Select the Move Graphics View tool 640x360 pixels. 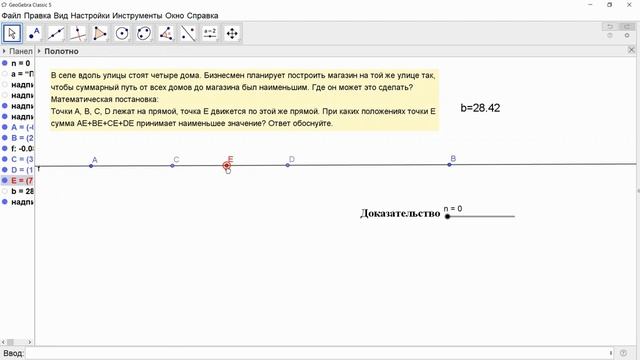(x=232, y=33)
